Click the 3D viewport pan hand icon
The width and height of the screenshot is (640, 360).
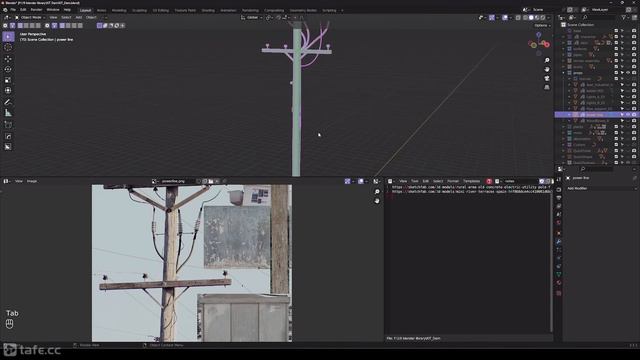coord(547,69)
